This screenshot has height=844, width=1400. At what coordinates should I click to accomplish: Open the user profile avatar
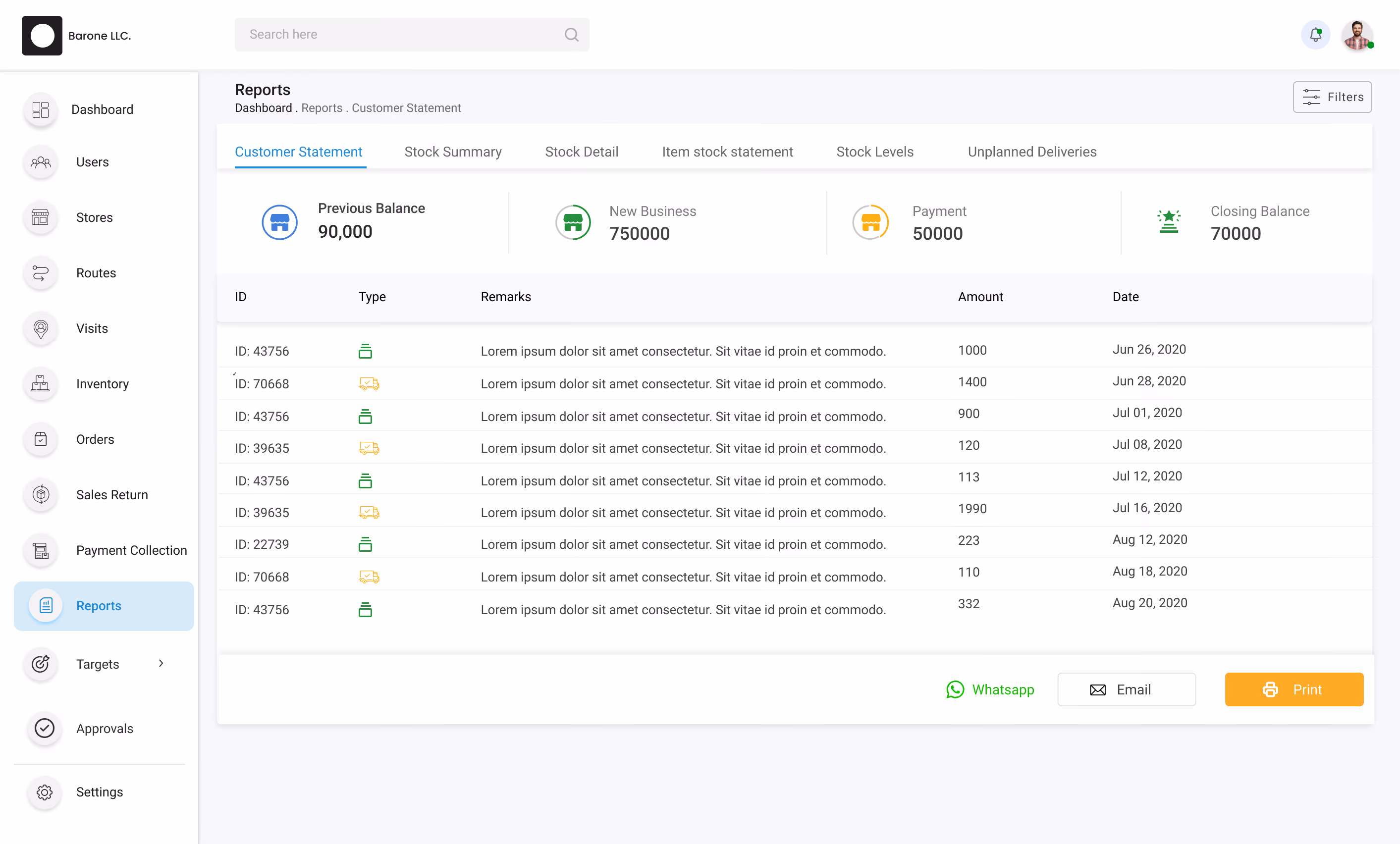click(x=1357, y=35)
